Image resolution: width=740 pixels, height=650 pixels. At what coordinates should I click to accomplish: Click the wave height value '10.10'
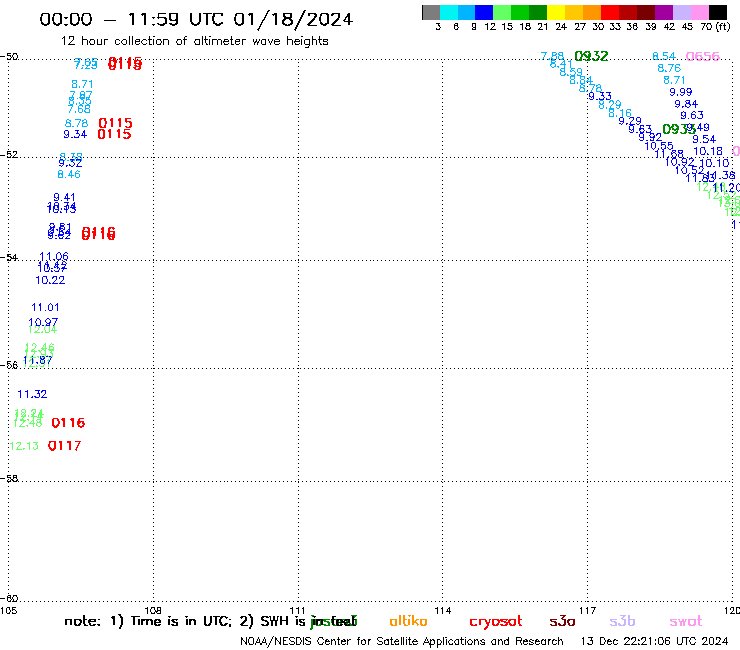tap(715, 163)
